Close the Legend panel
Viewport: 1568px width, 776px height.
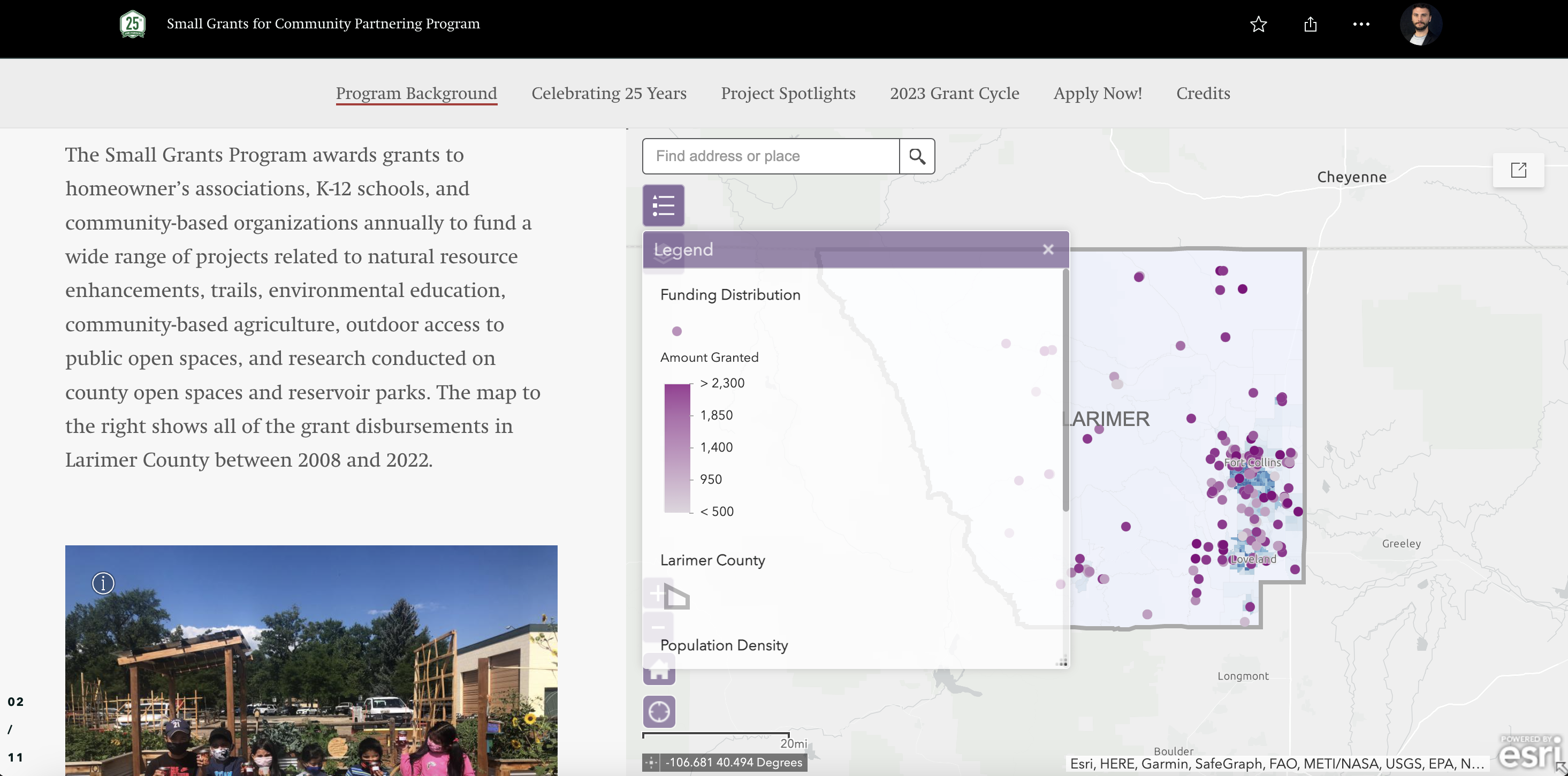1048,249
